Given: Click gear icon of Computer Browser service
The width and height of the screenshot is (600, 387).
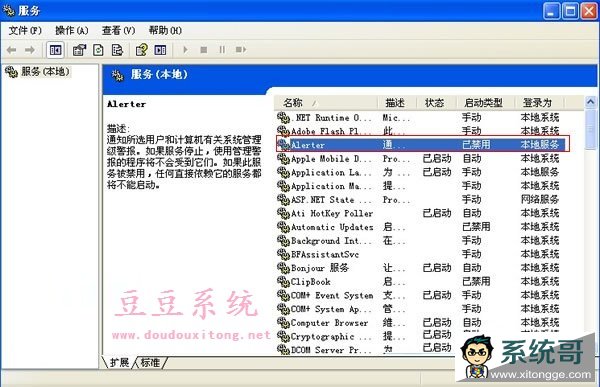Looking at the screenshot, I should [x=283, y=323].
